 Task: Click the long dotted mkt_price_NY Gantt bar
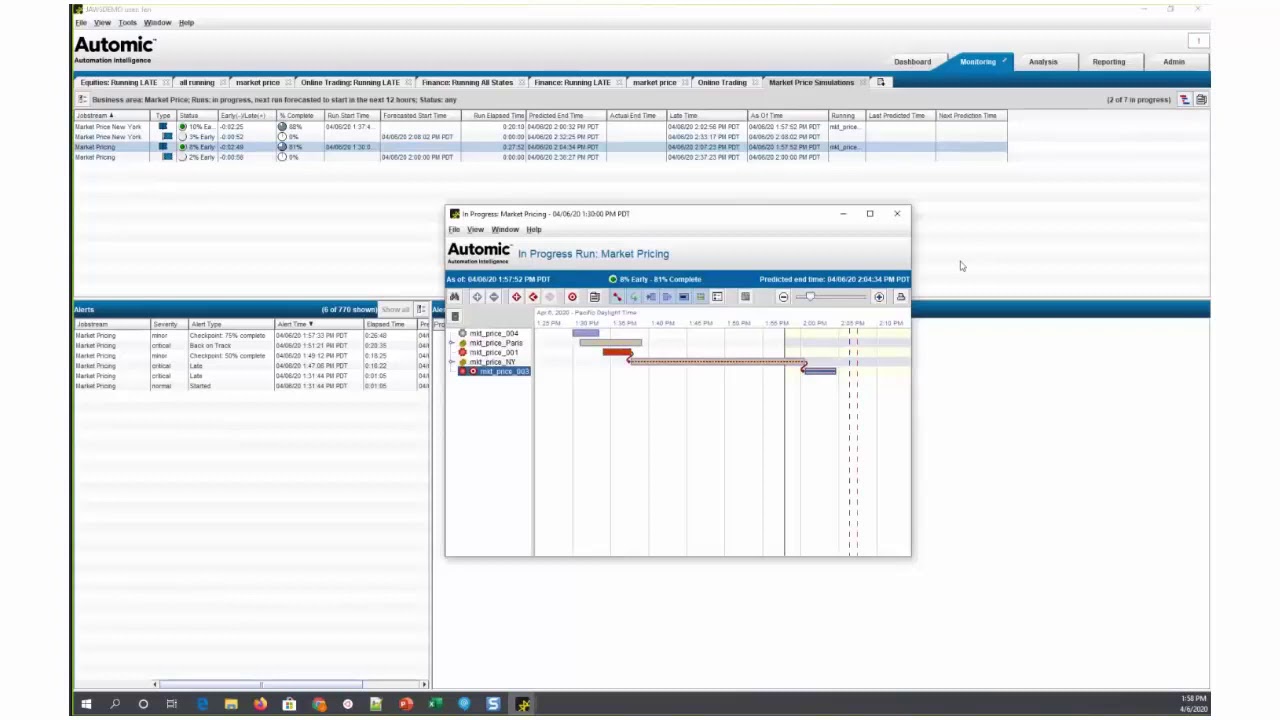[x=716, y=362]
